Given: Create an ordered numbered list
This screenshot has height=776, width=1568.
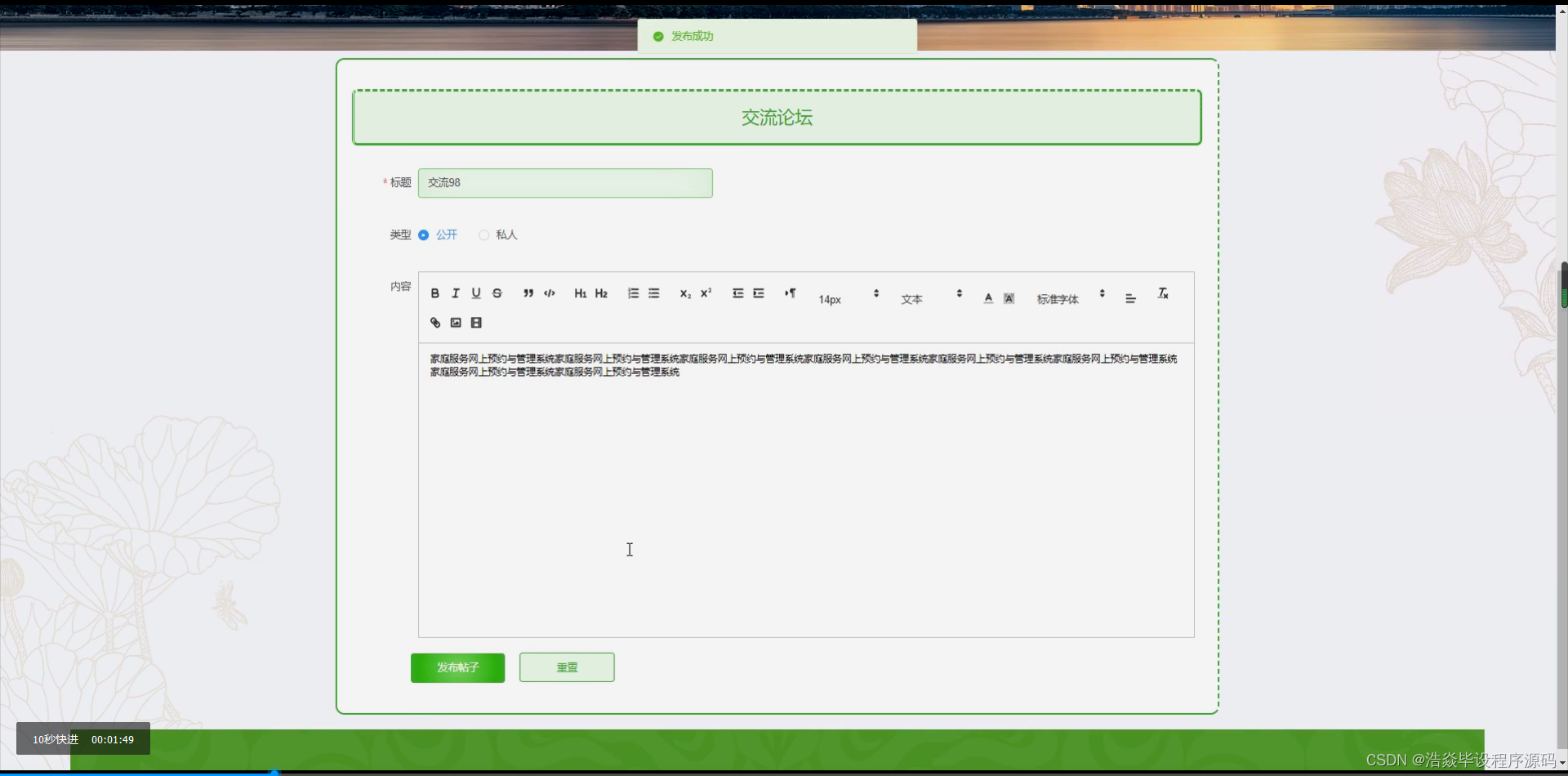Looking at the screenshot, I should coord(633,293).
